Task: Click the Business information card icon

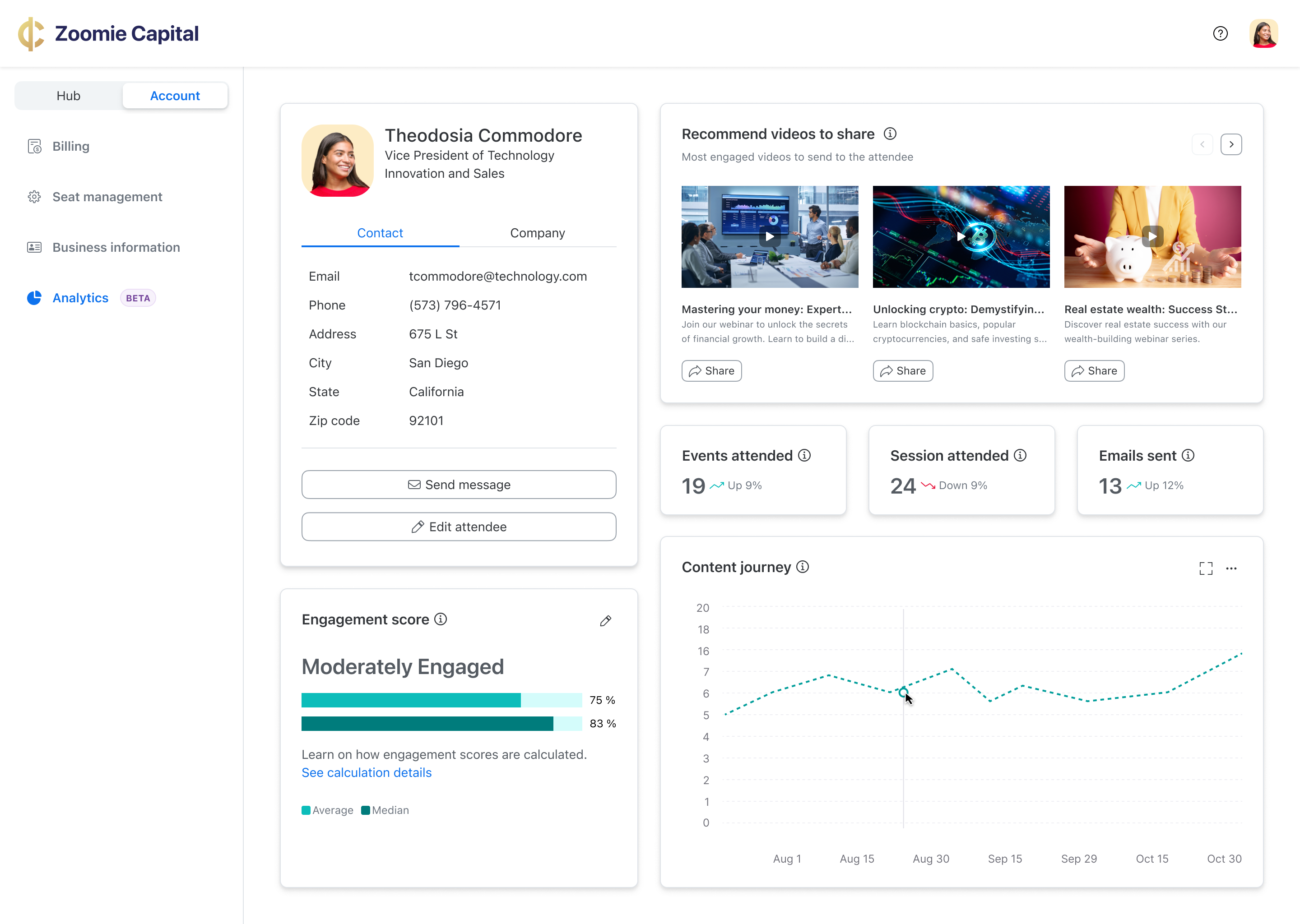Action: (34, 248)
